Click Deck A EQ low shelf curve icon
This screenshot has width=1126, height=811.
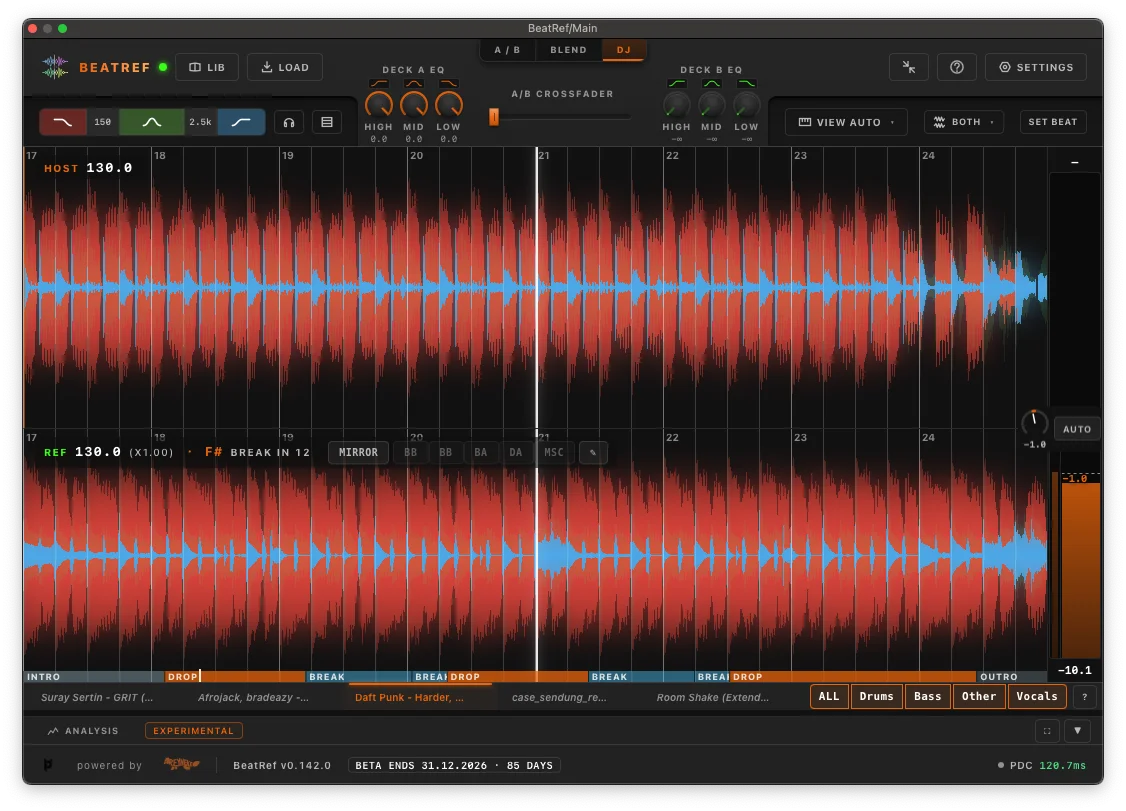(x=449, y=83)
